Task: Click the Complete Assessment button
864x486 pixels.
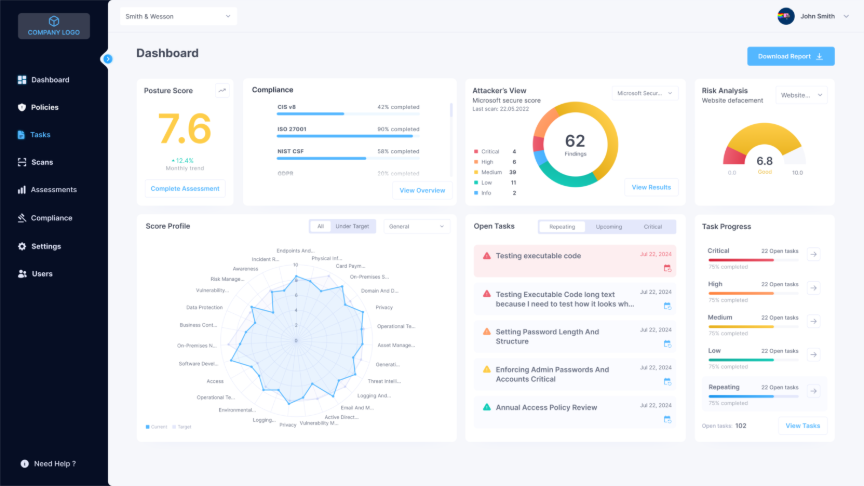Action: (x=184, y=188)
